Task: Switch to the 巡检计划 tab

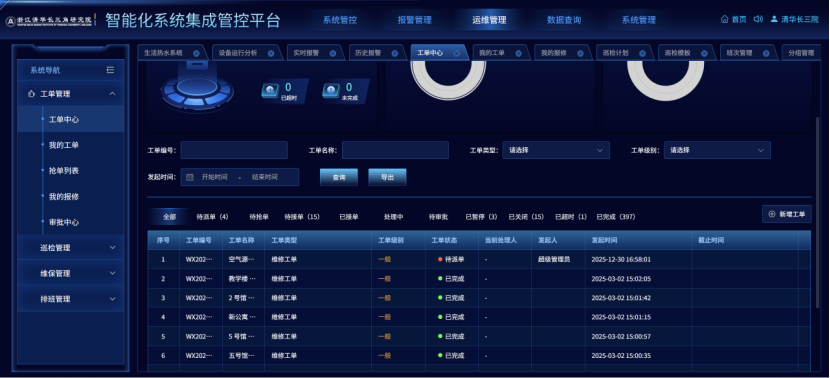Action: (616, 53)
